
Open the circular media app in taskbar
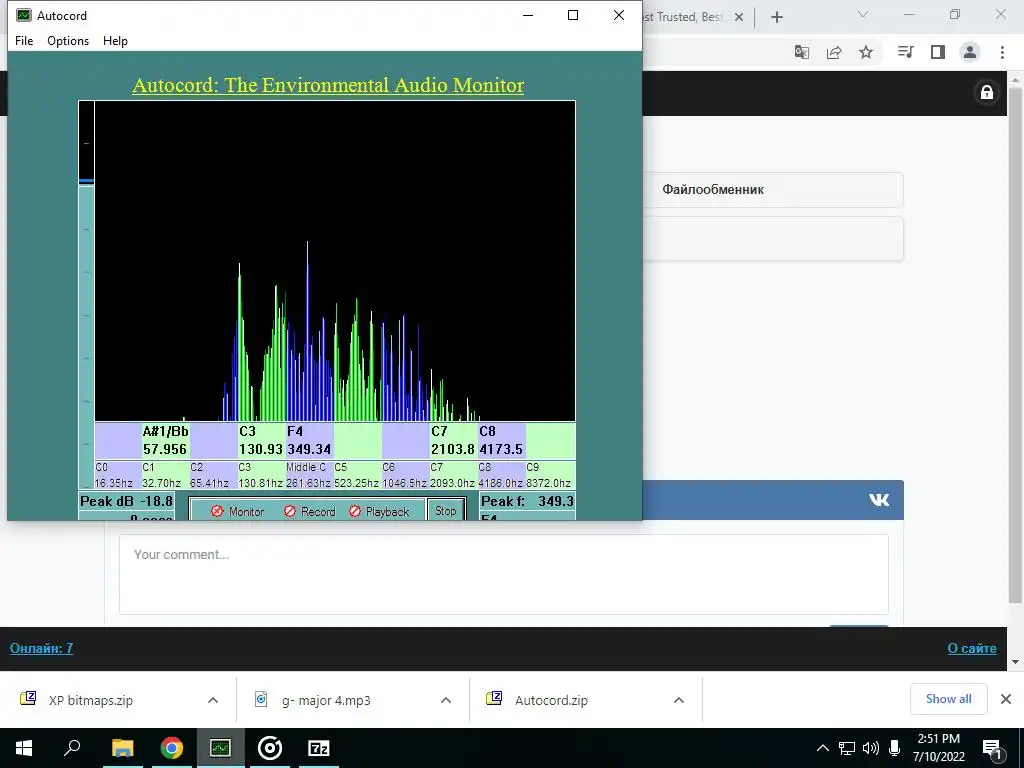coord(270,748)
